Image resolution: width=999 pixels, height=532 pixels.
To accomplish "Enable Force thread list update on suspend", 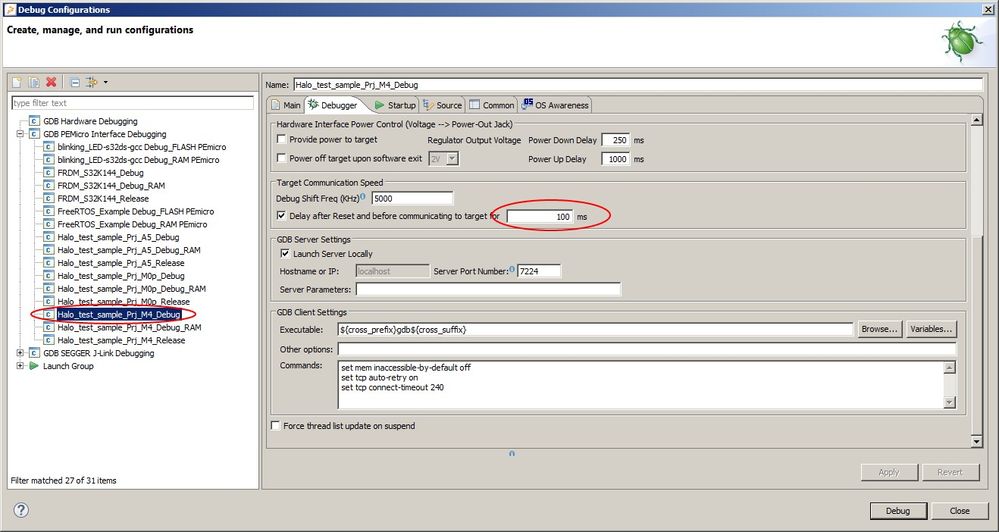I will click(x=276, y=426).
